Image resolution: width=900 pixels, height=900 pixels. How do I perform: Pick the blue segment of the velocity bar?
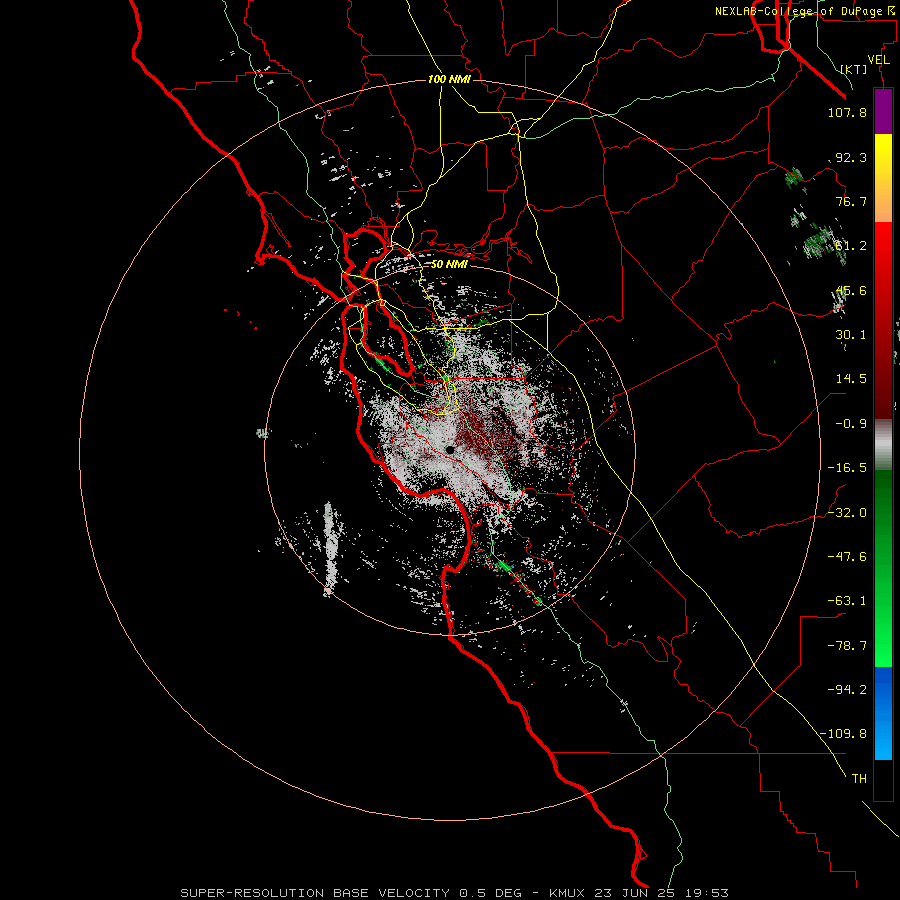[x=883, y=713]
